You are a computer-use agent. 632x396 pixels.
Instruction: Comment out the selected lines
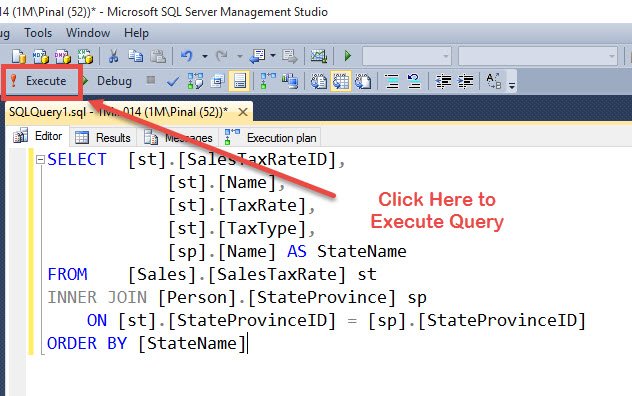391,81
